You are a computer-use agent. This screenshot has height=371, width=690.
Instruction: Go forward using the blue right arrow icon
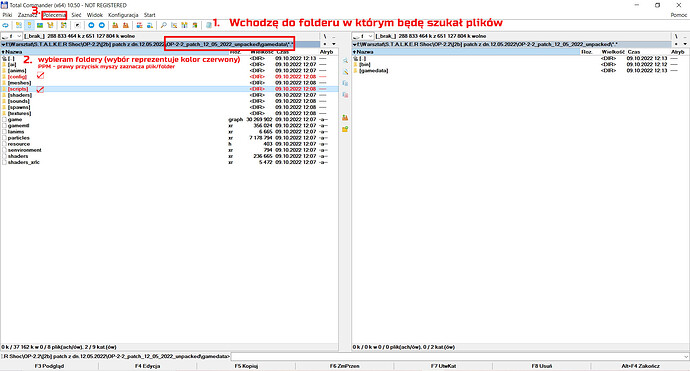point(102,26)
